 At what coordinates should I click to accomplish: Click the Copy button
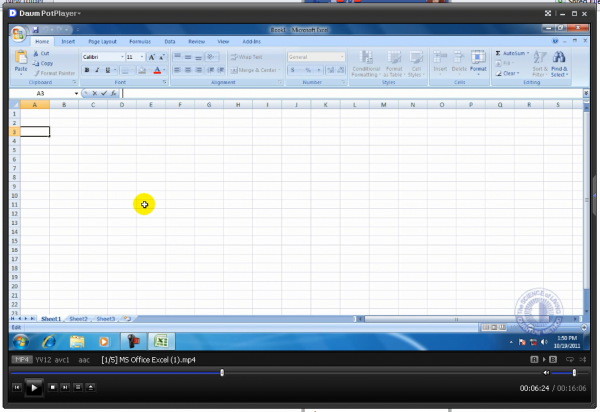[42, 64]
